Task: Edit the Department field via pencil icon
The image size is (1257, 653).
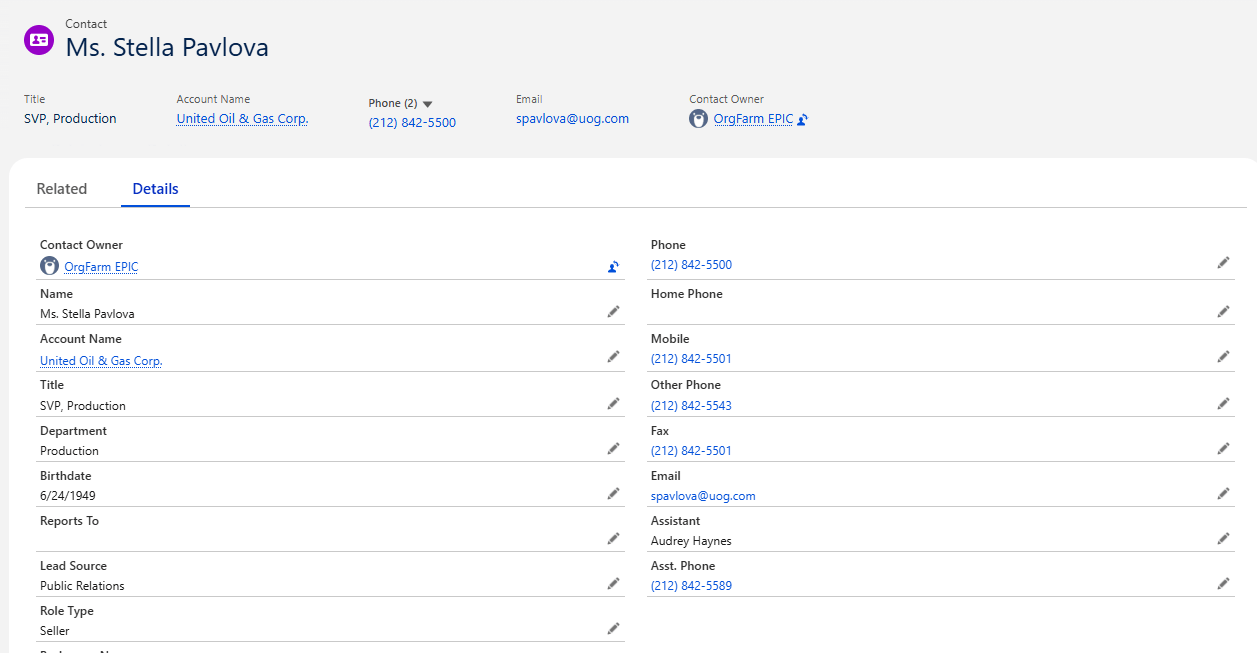Action: [x=613, y=448]
